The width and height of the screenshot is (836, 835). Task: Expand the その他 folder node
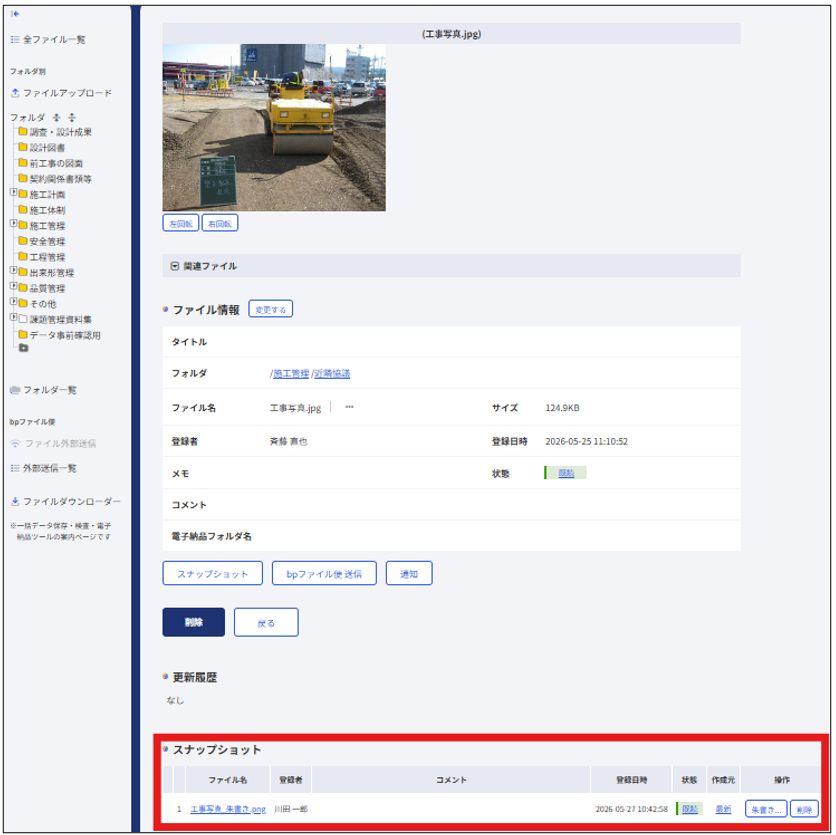click(13, 301)
